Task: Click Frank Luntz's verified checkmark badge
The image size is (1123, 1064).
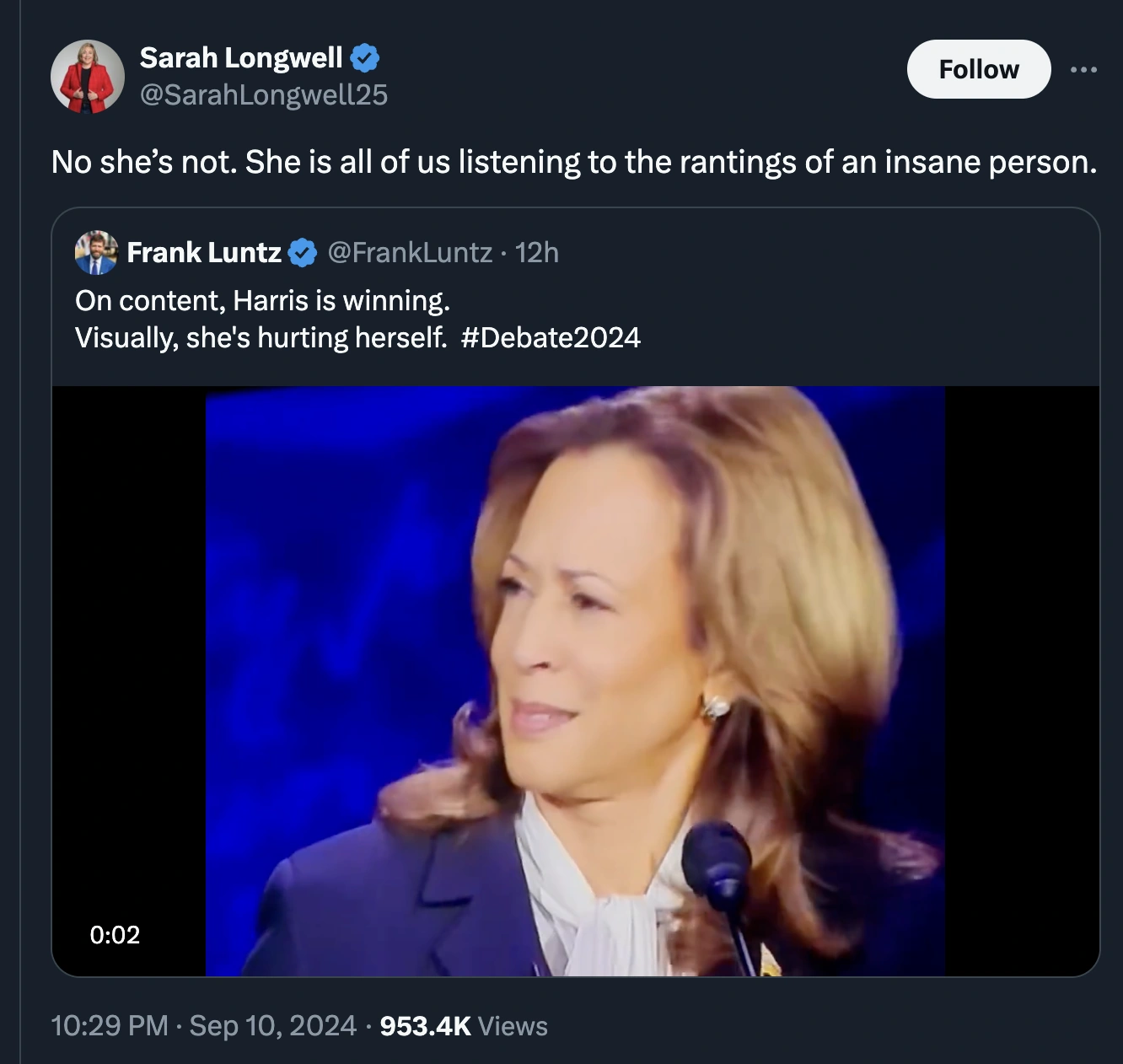Action: click(303, 252)
